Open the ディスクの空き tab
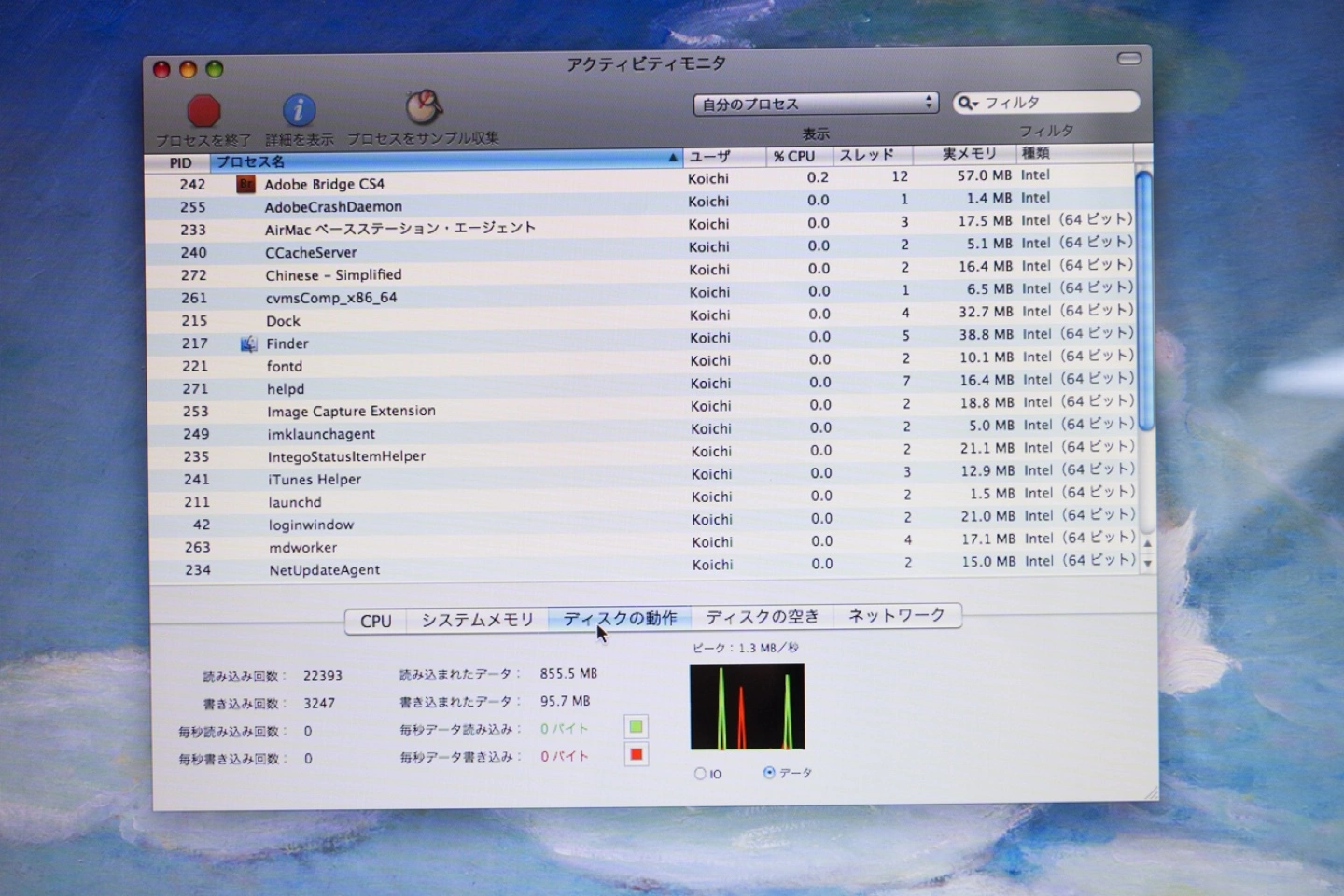This screenshot has height=896, width=1344. (763, 616)
